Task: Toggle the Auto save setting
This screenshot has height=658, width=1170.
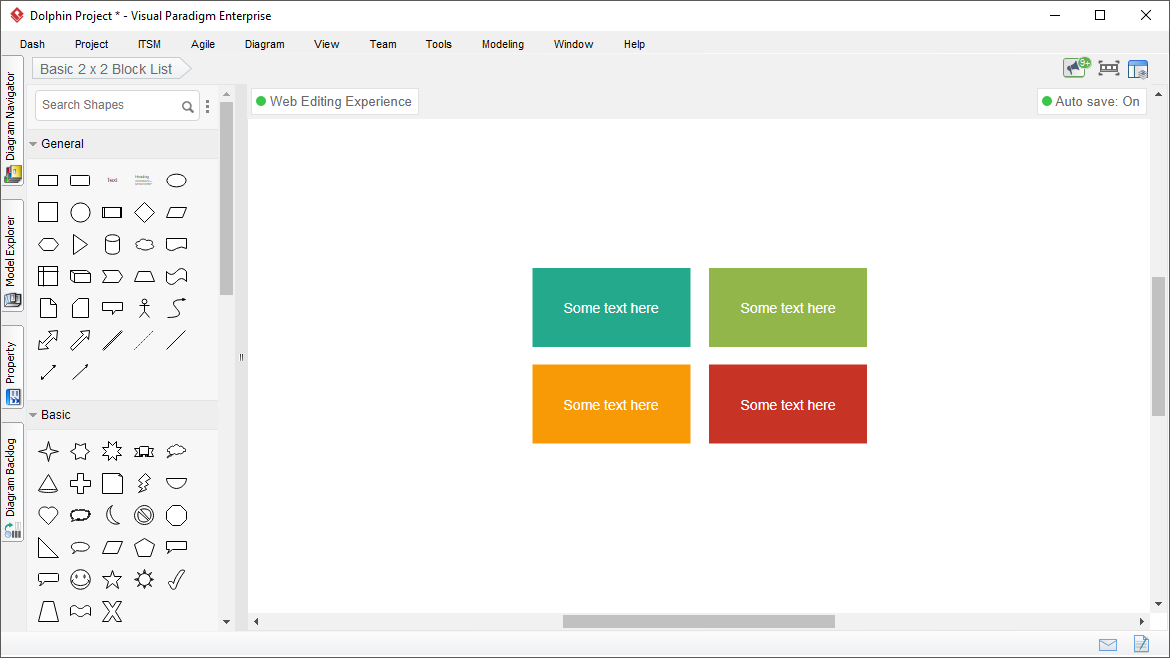Action: click(1091, 102)
